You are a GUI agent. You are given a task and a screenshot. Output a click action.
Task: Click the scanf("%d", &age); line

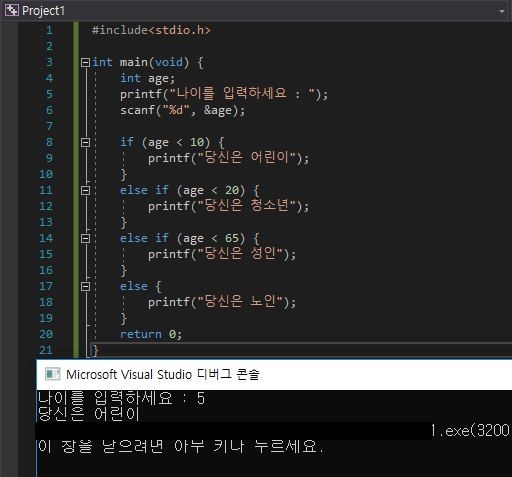(182, 110)
